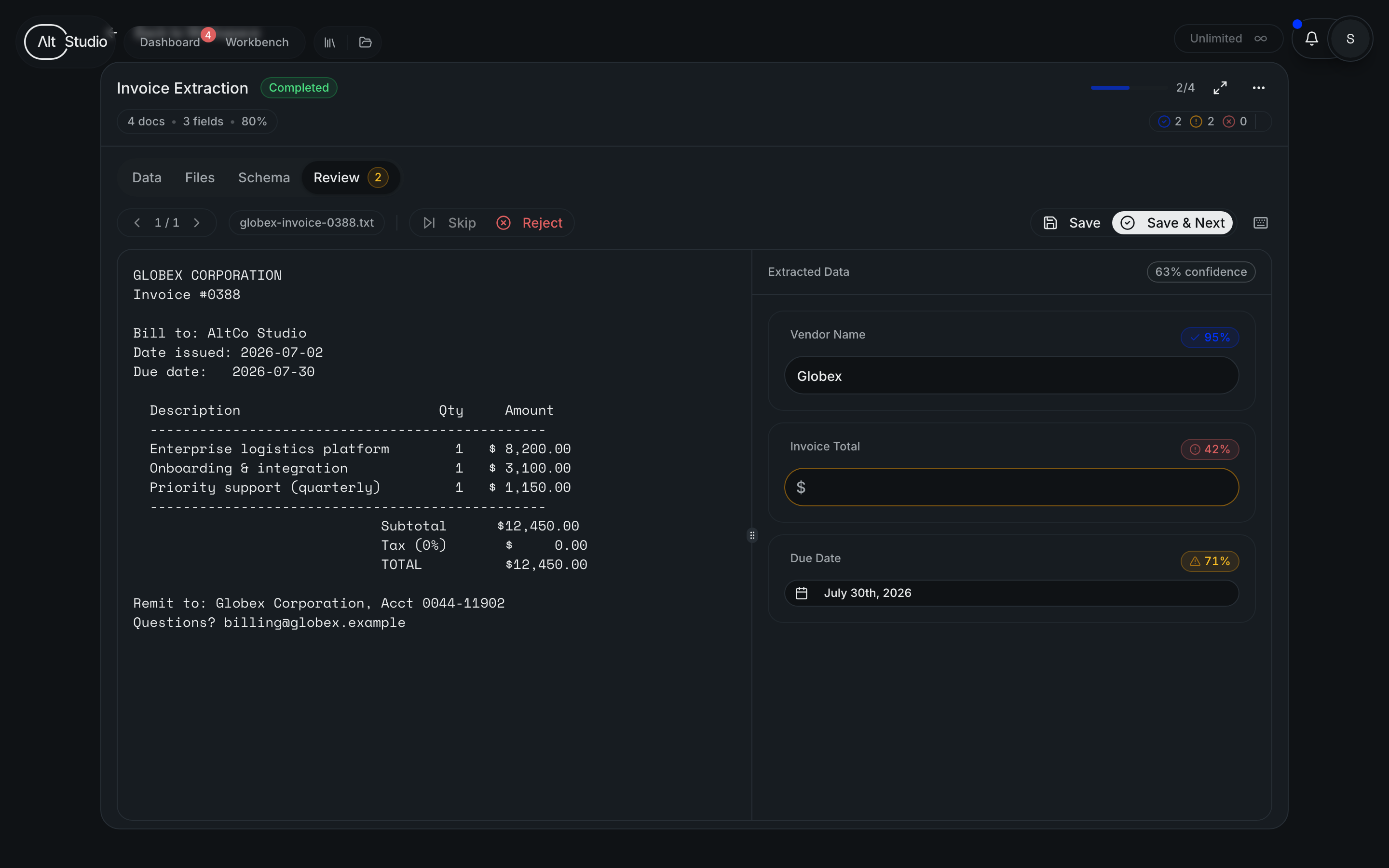Image resolution: width=1389 pixels, height=868 pixels.
Task: Switch to the Files tab
Action: click(200, 178)
